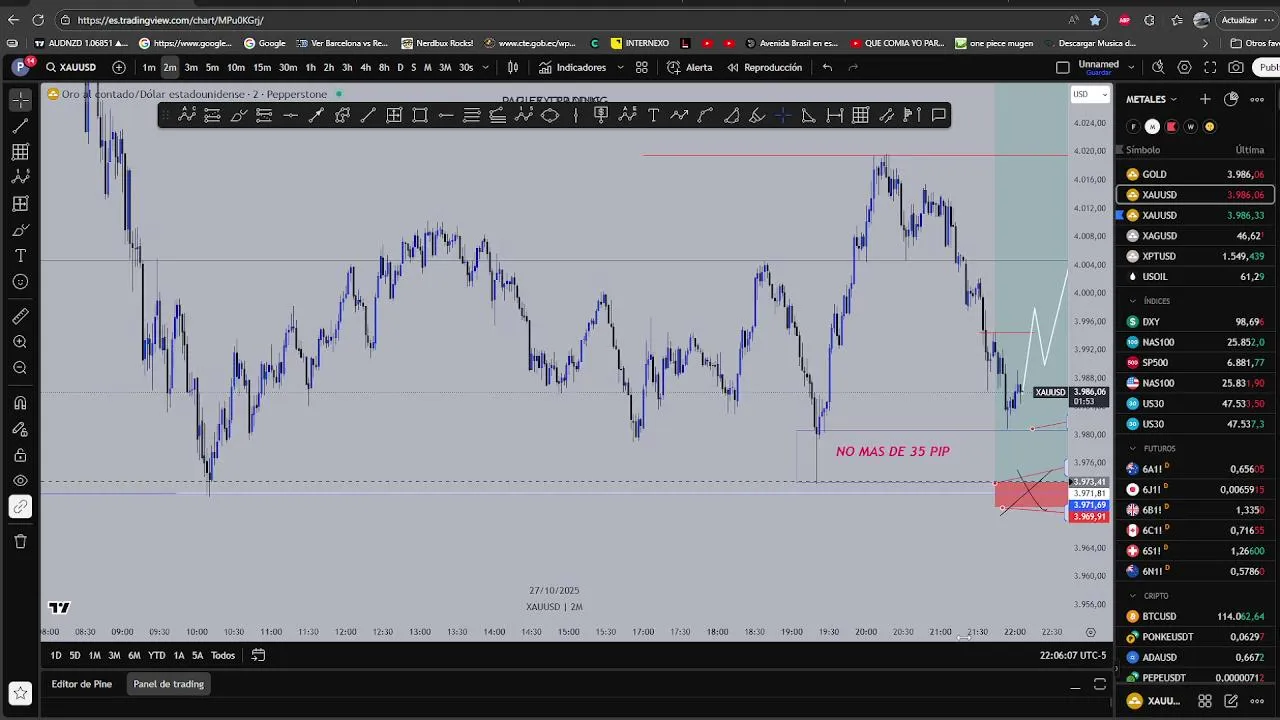Select BTCUSD row in watchlist
Image resolution: width=1280 pixels, height=720 pixels.
[x=1195, y=617]
